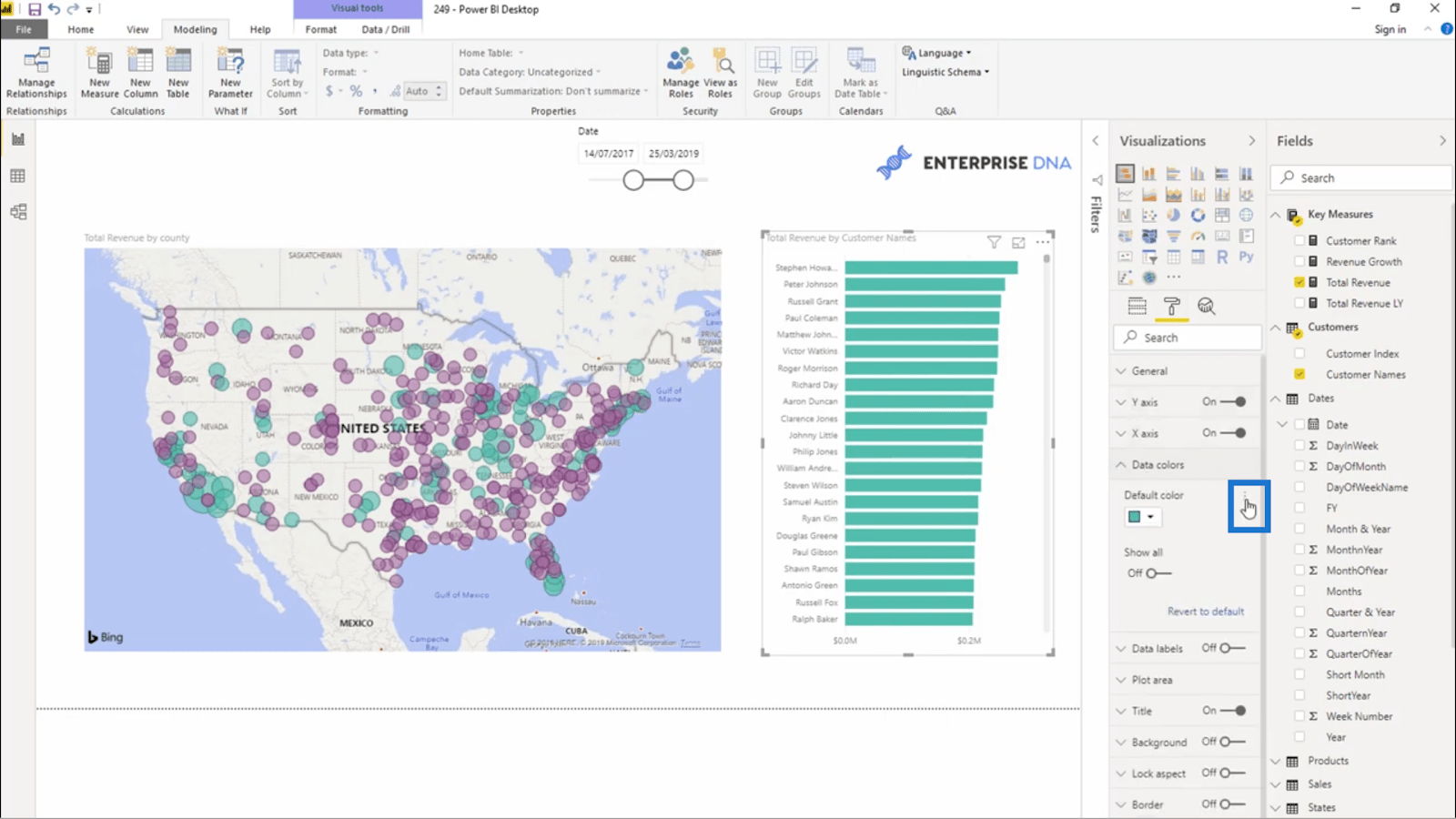Open the Data view in left sidebar
This screenshot has height=819, width=1456.
(17, 176)
